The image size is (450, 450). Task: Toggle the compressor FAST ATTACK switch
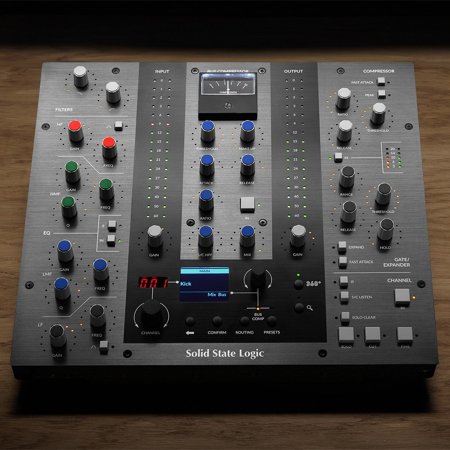[x=381, y=81]
